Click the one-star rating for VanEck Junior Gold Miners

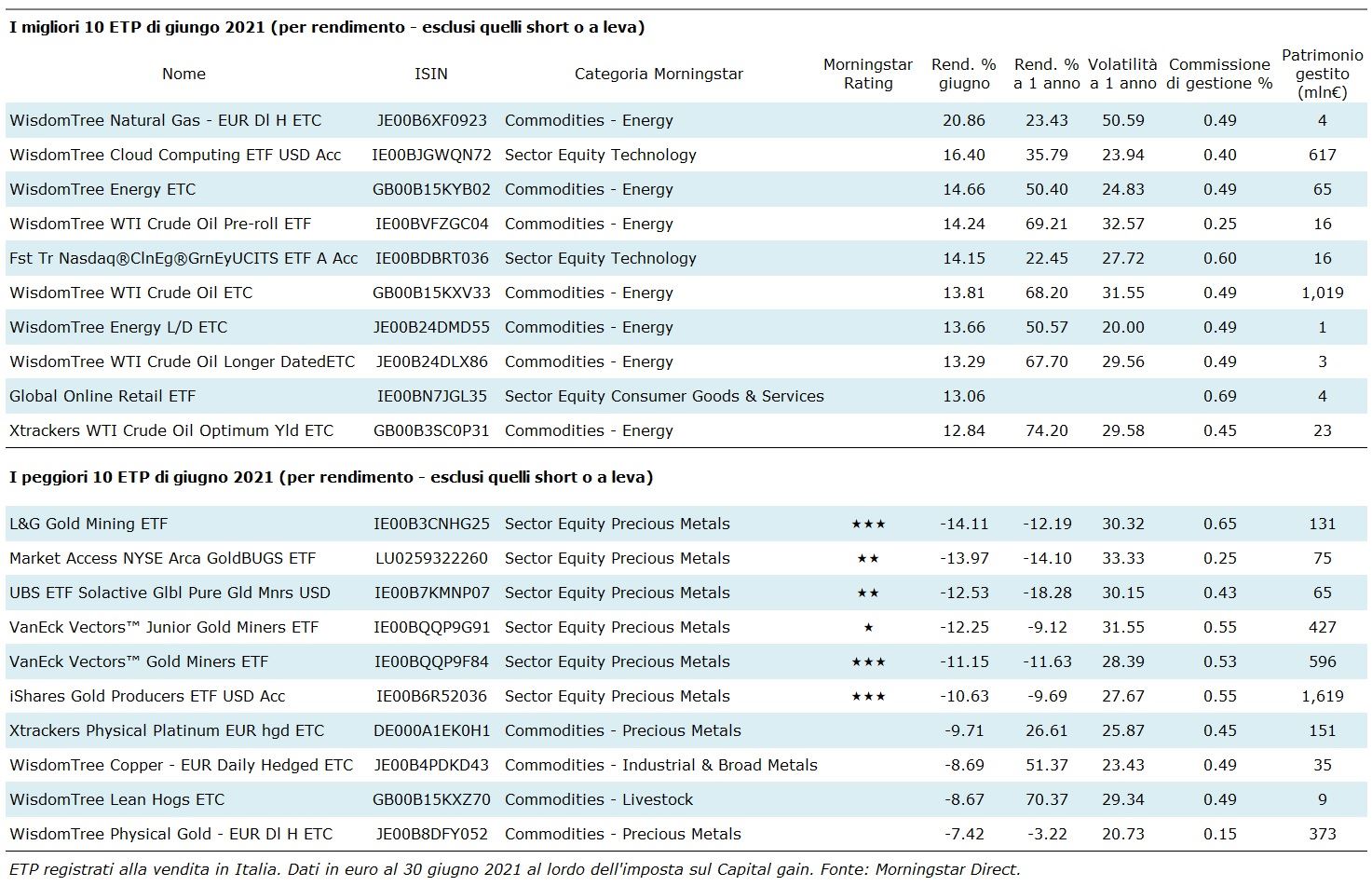coord(868,628)
